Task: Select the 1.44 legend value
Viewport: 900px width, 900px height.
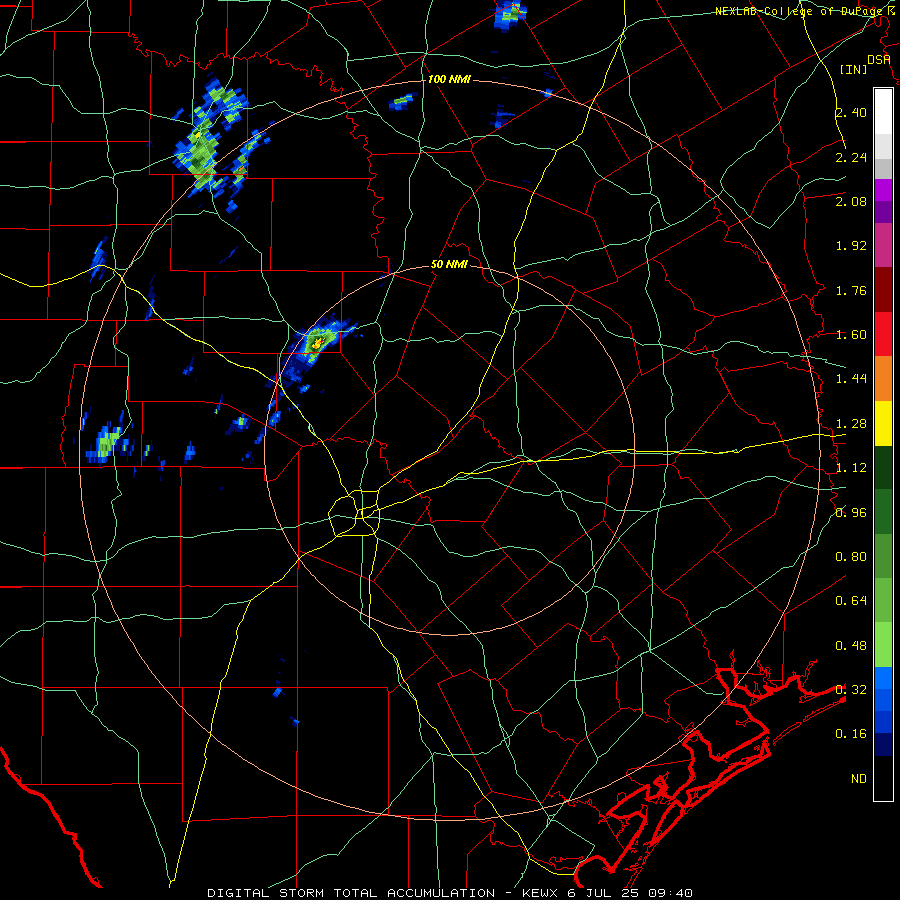Action: (851, 379)
